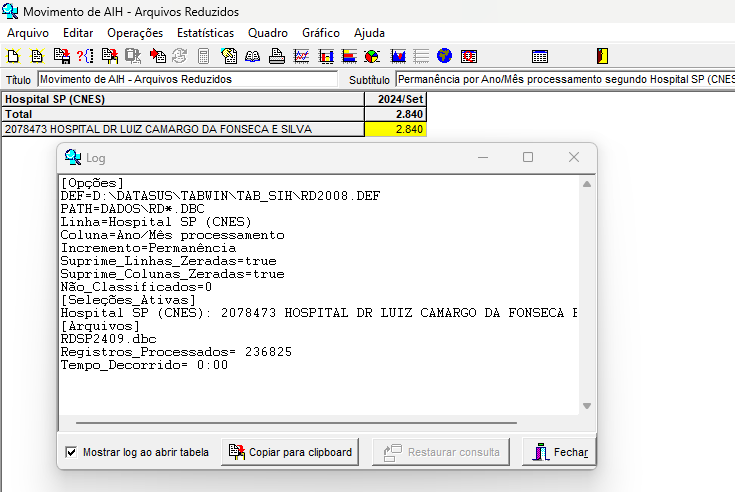This screenshot has width=735, height=492.
Task: Click the Log horizontal scrollbar bar
Action: [296, 423]
